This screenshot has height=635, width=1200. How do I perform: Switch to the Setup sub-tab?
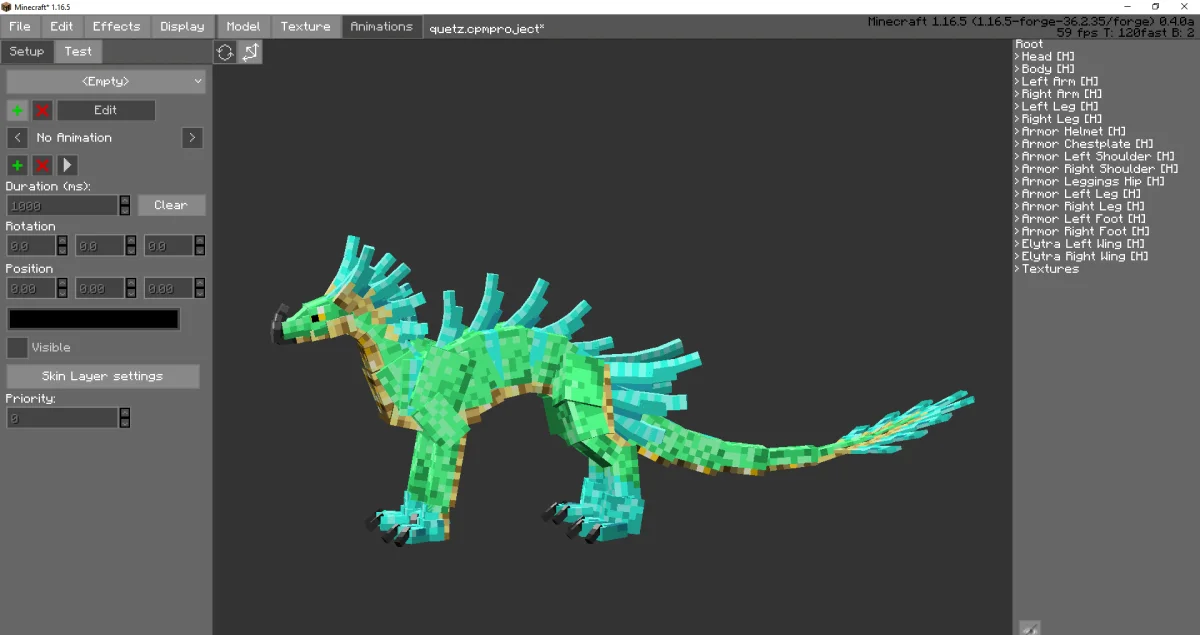point(27,52)
